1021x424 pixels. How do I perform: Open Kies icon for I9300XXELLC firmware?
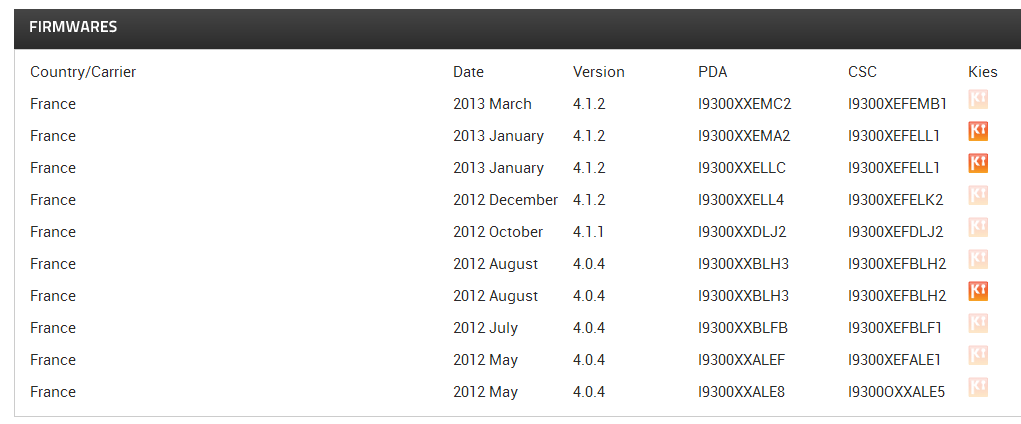[x=978, y=163]
